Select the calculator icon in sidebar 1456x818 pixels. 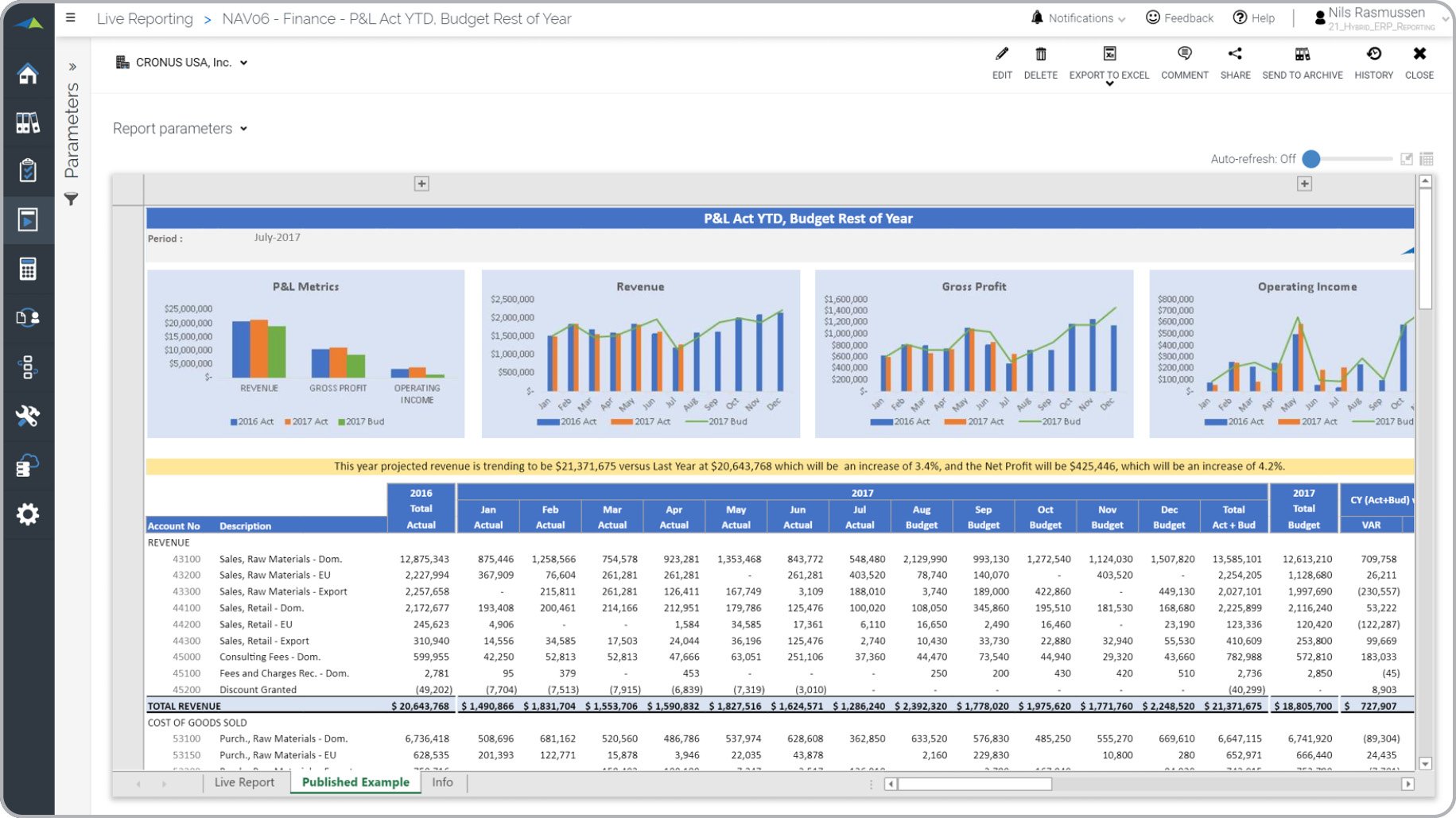pyautogui.click(x=28, y=269)
